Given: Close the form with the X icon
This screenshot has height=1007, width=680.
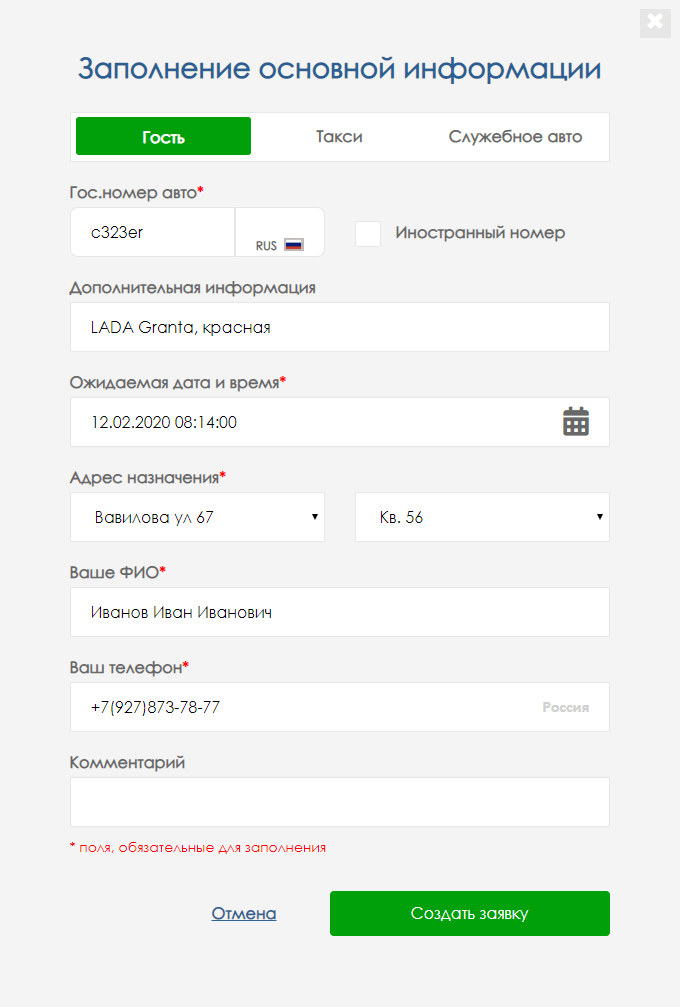Looking at the screenshot, I should click(655, 22).
